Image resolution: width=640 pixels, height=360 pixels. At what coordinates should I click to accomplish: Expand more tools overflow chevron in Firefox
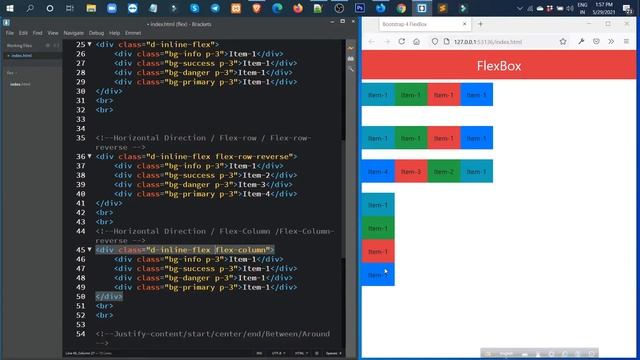611,42
